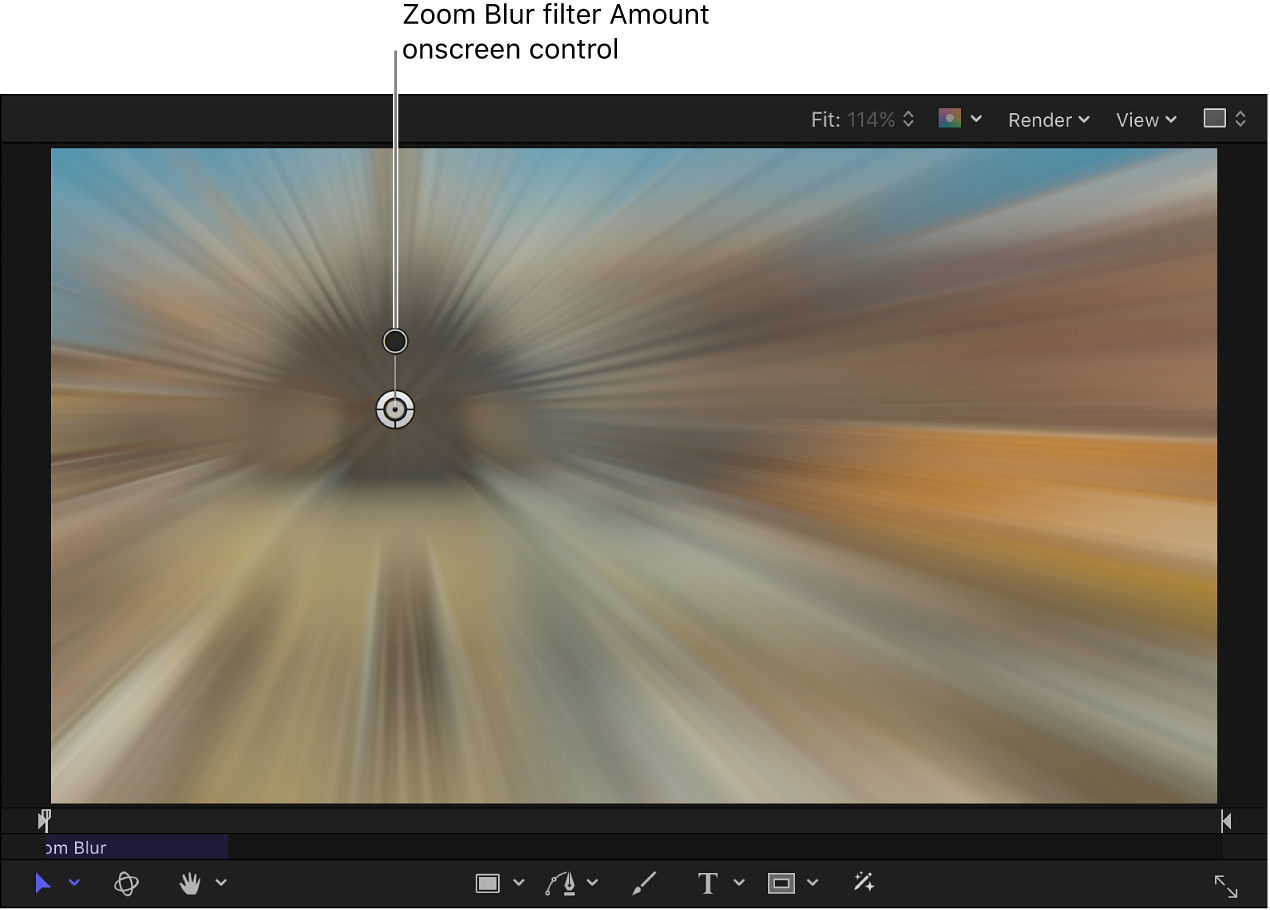
Task: Activate the Paint Stroke brush tool
Action: point(644,883)
